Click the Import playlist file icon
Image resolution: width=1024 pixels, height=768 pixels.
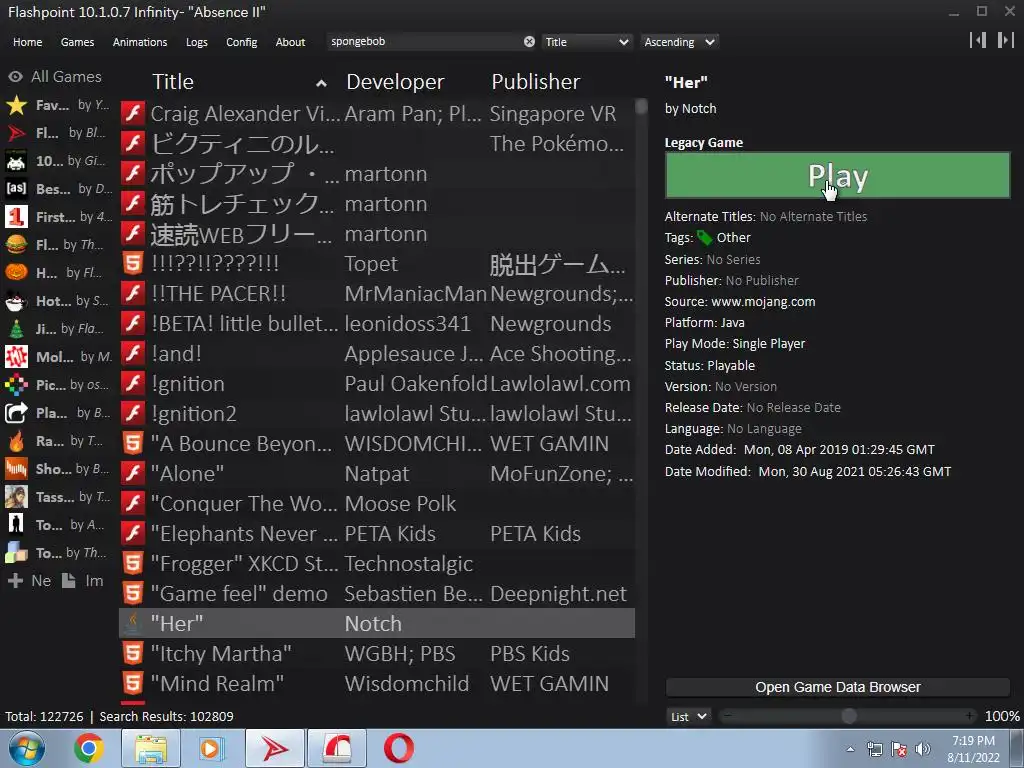click(x=69, y=581)
